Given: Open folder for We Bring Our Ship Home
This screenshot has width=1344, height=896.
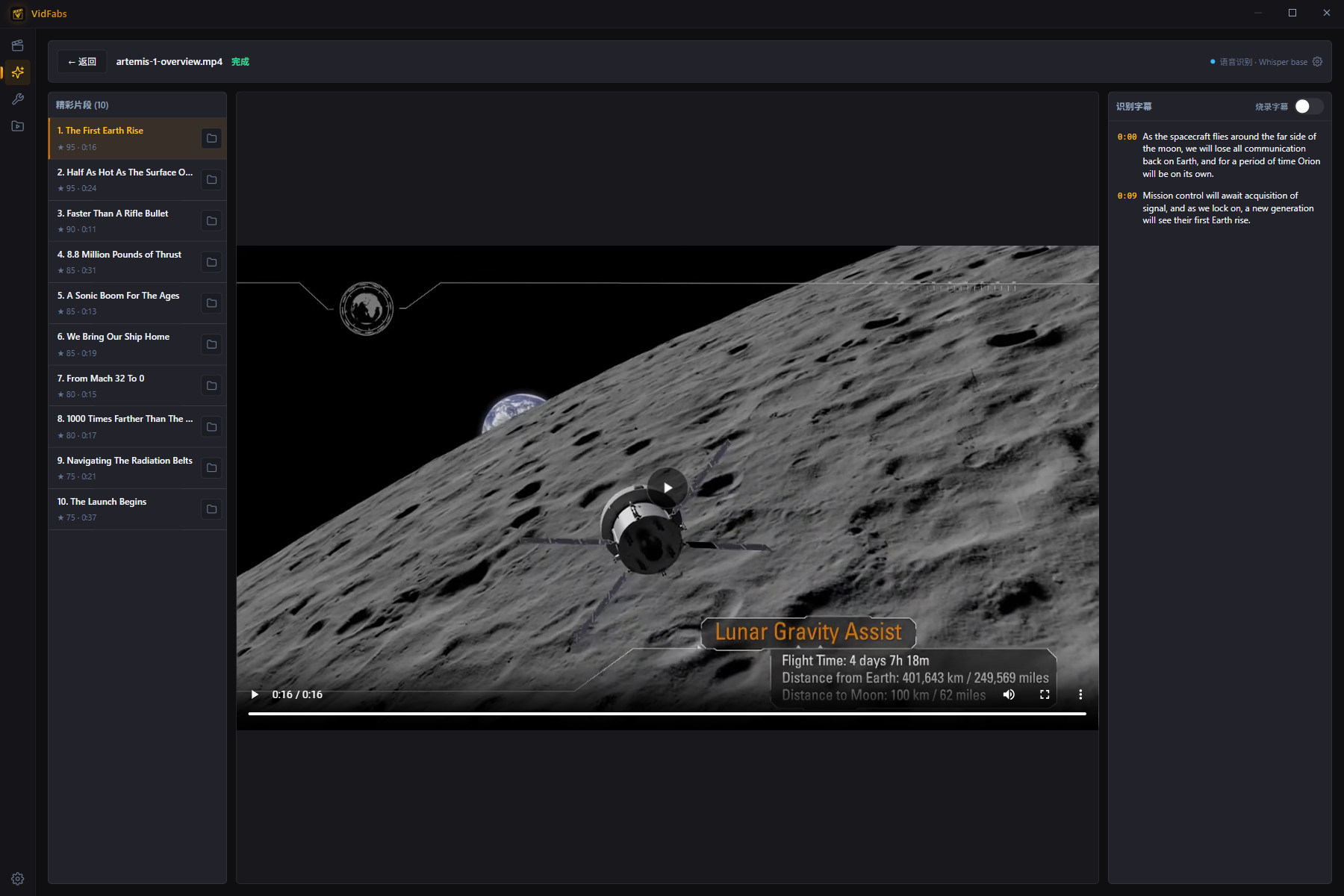Looking at the screenshot, I should coord(211,344).
